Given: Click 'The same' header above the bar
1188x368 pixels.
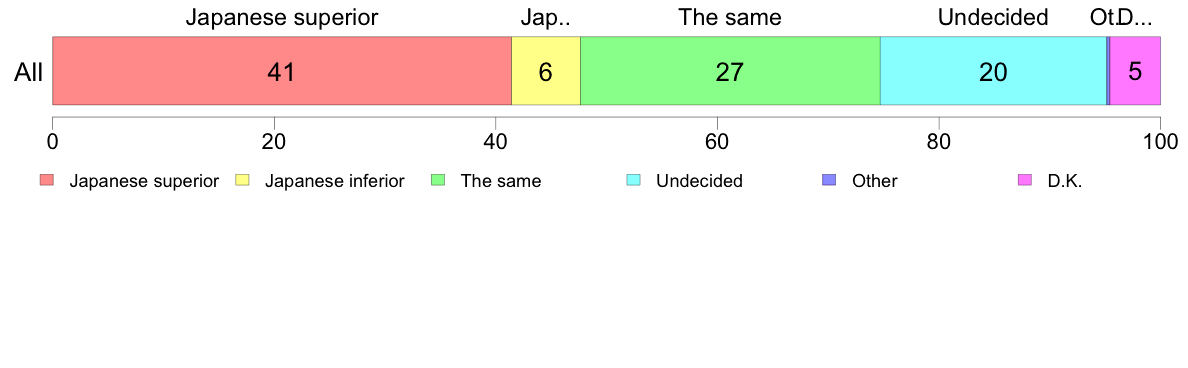Looking at the screenshot, I should pos(730,17).
